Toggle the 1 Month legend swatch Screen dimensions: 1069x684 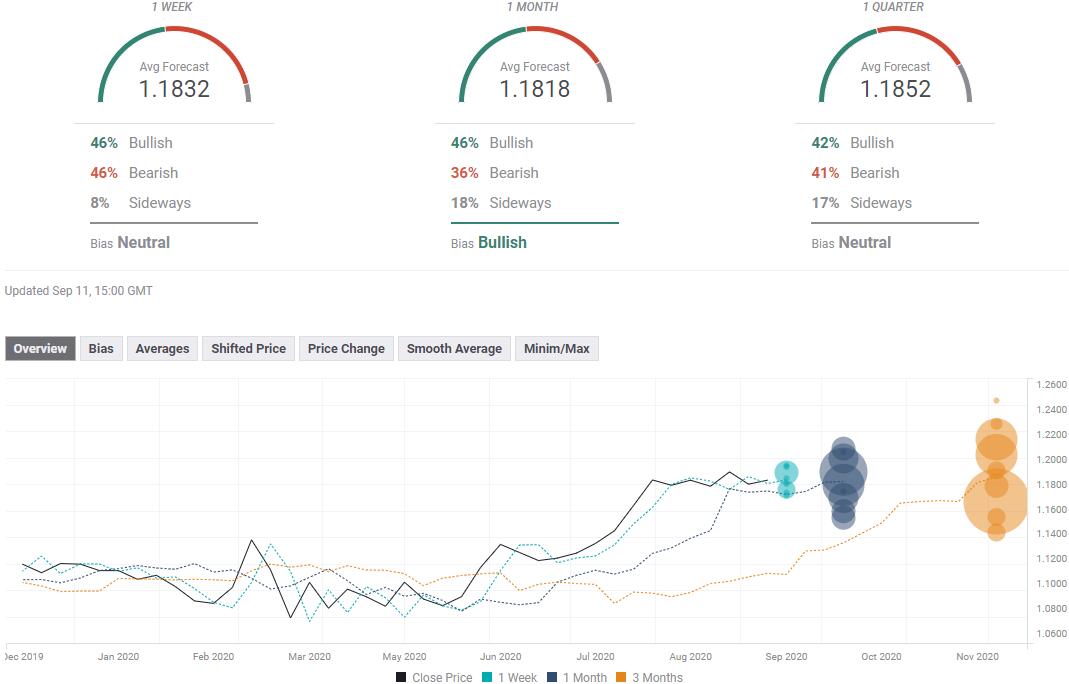[x=552, y=677]
